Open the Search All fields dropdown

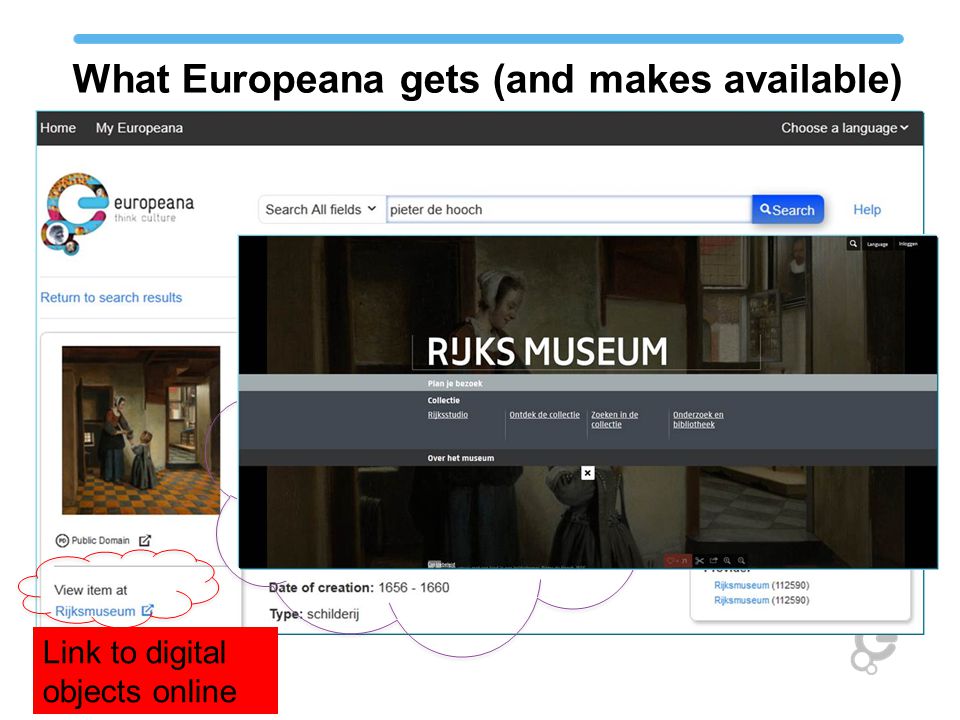point(321,209)
